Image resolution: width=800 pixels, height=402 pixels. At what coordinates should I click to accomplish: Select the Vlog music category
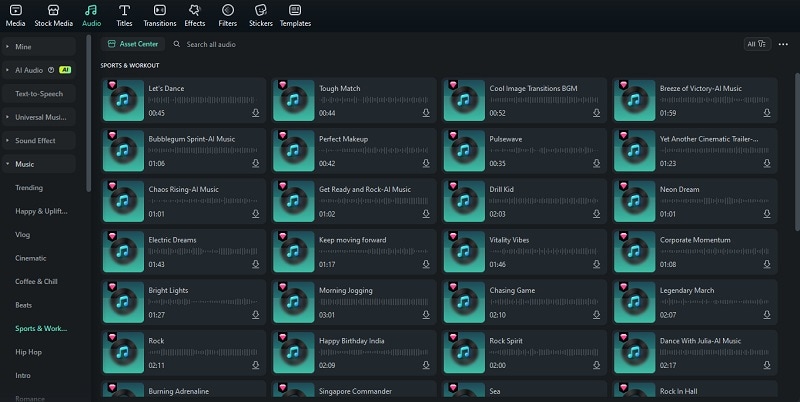coord(22,235)
